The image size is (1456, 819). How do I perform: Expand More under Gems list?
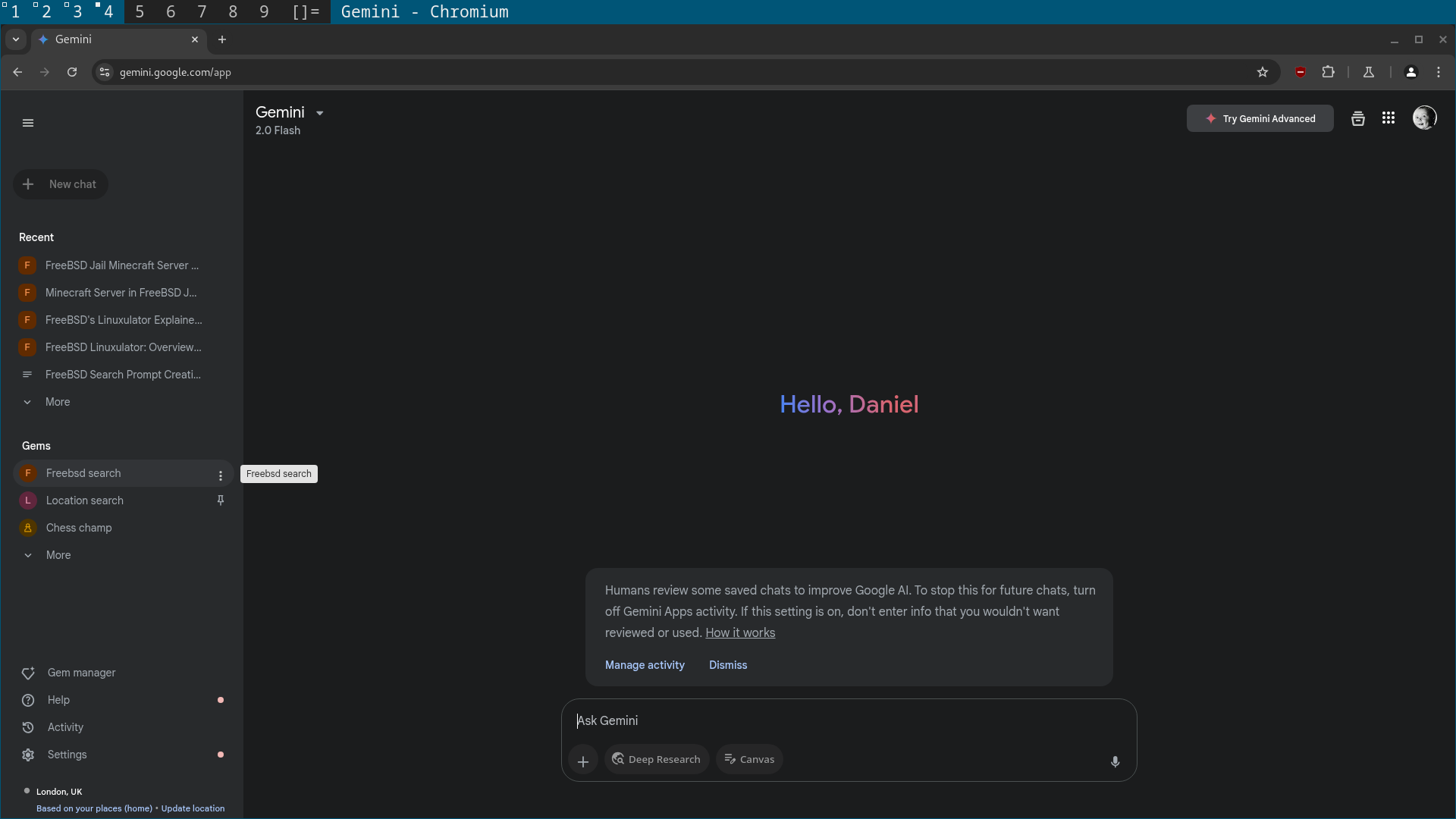click(58, 555)
